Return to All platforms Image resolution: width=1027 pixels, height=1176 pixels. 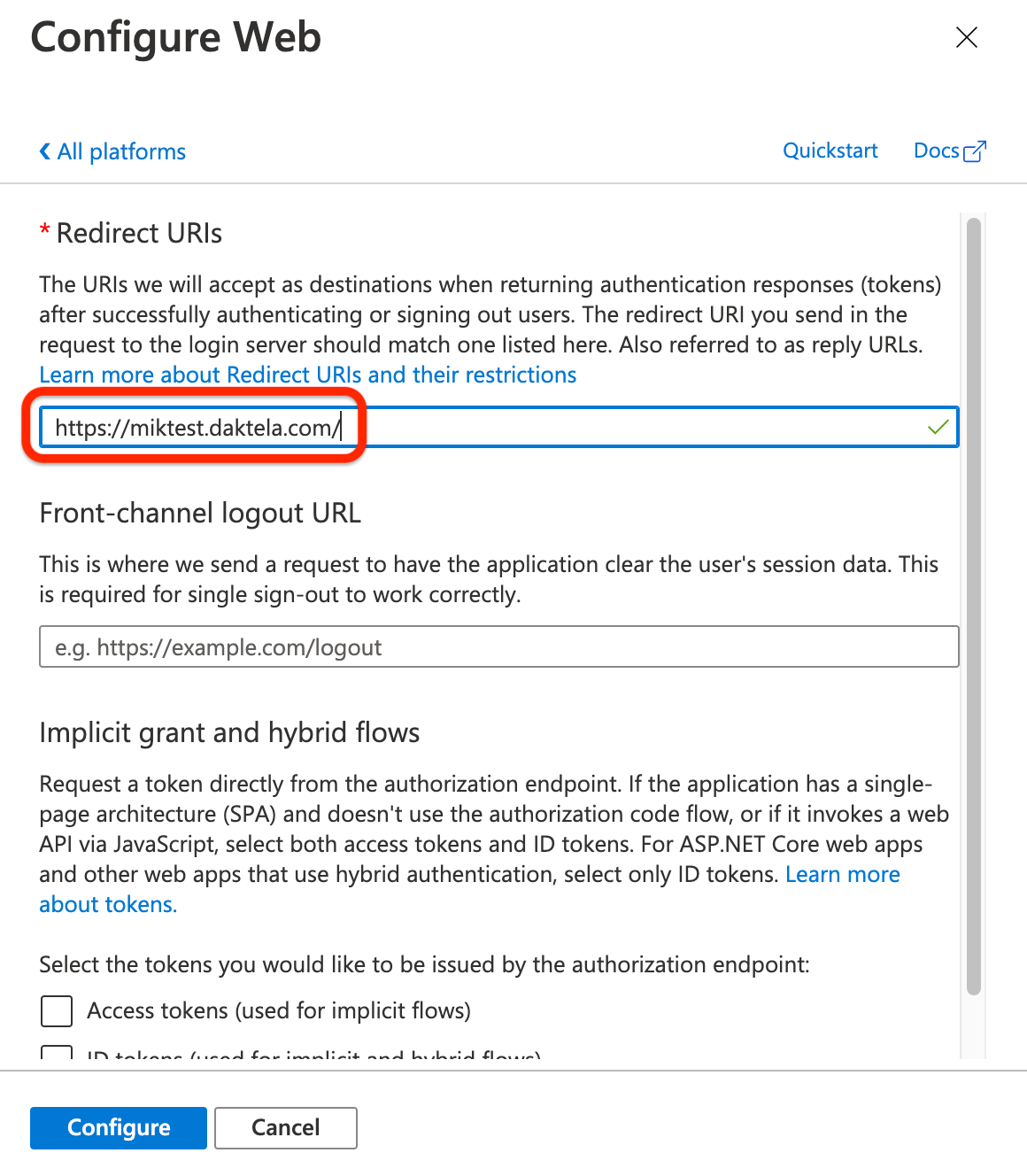click(x=120, y=151)
